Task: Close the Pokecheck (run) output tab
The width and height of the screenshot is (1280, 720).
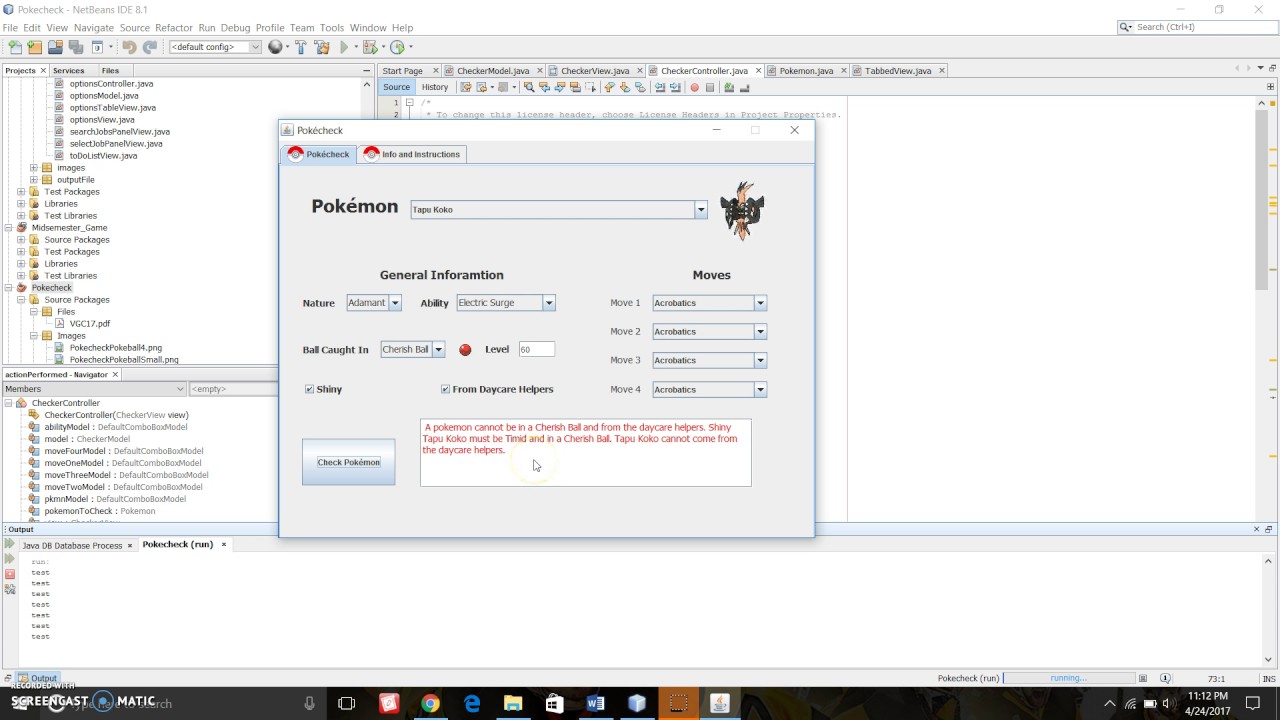Action: coord(224,545)
